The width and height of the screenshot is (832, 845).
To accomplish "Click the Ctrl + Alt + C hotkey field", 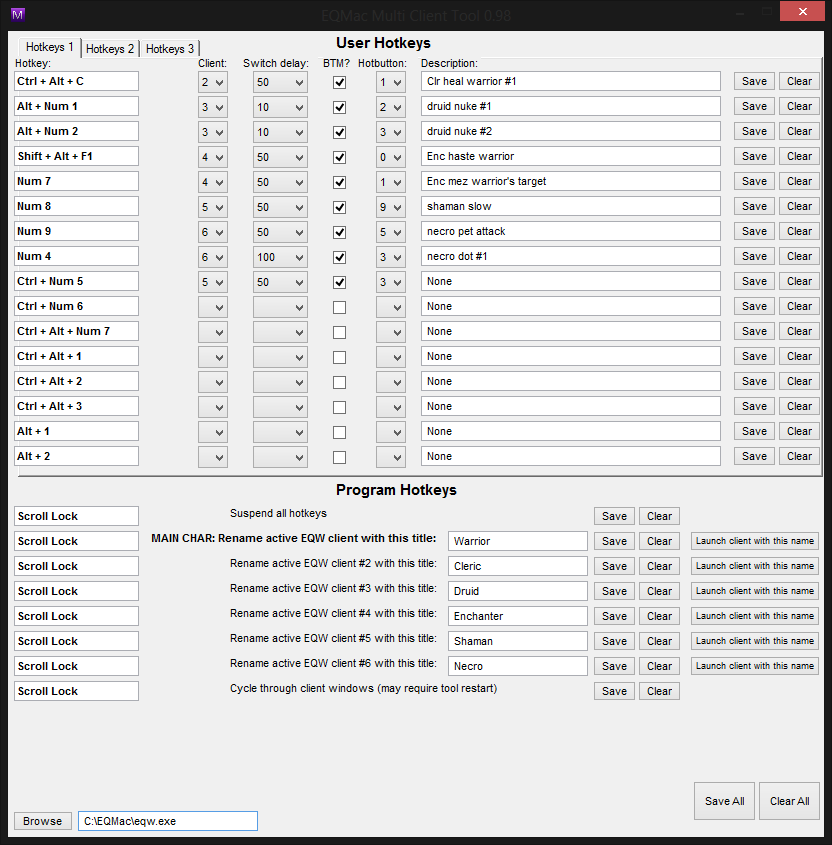I will pyautogui.click(x=76, y=81).
